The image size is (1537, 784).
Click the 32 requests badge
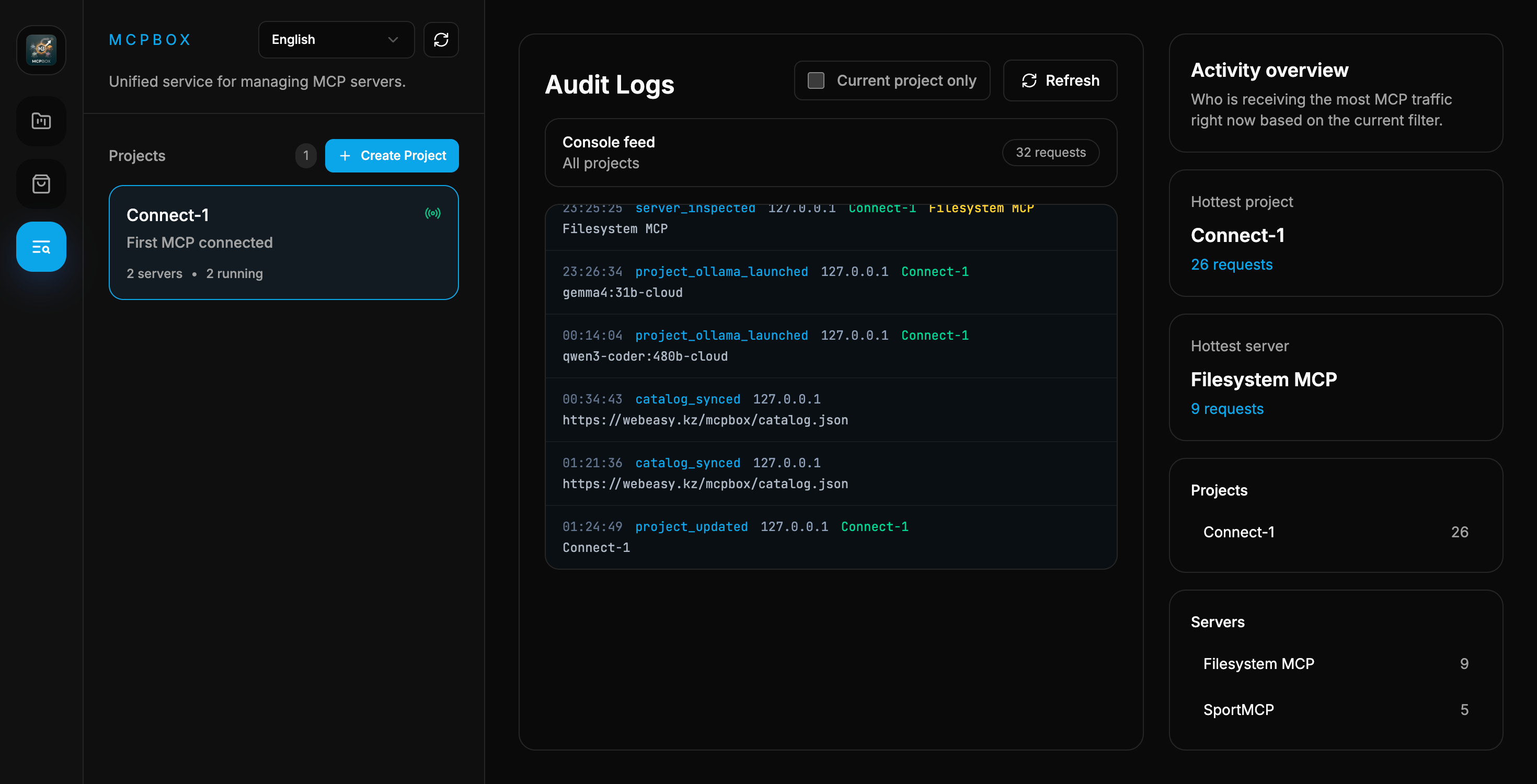[x=1050, y=153]
